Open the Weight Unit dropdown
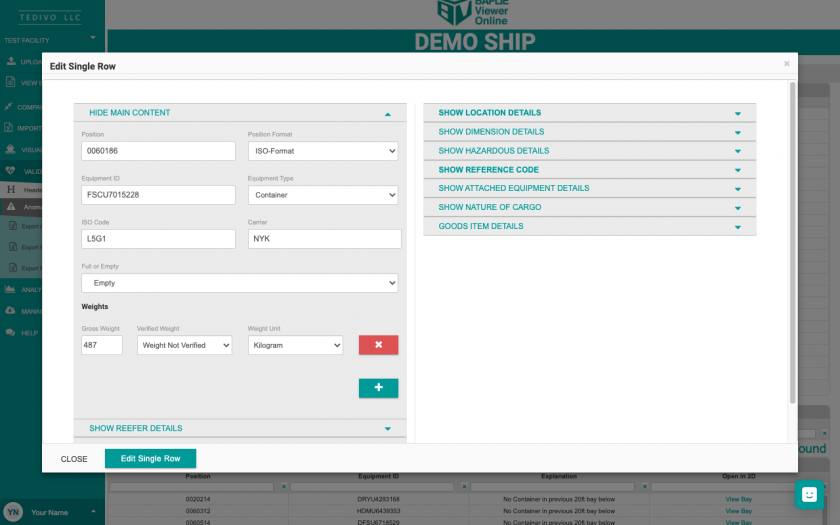 pos(295,345)
